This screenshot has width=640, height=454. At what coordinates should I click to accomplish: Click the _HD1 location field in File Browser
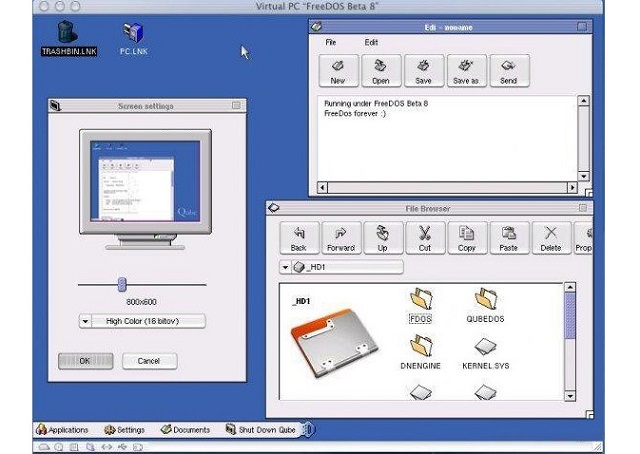tap(342, 267)
